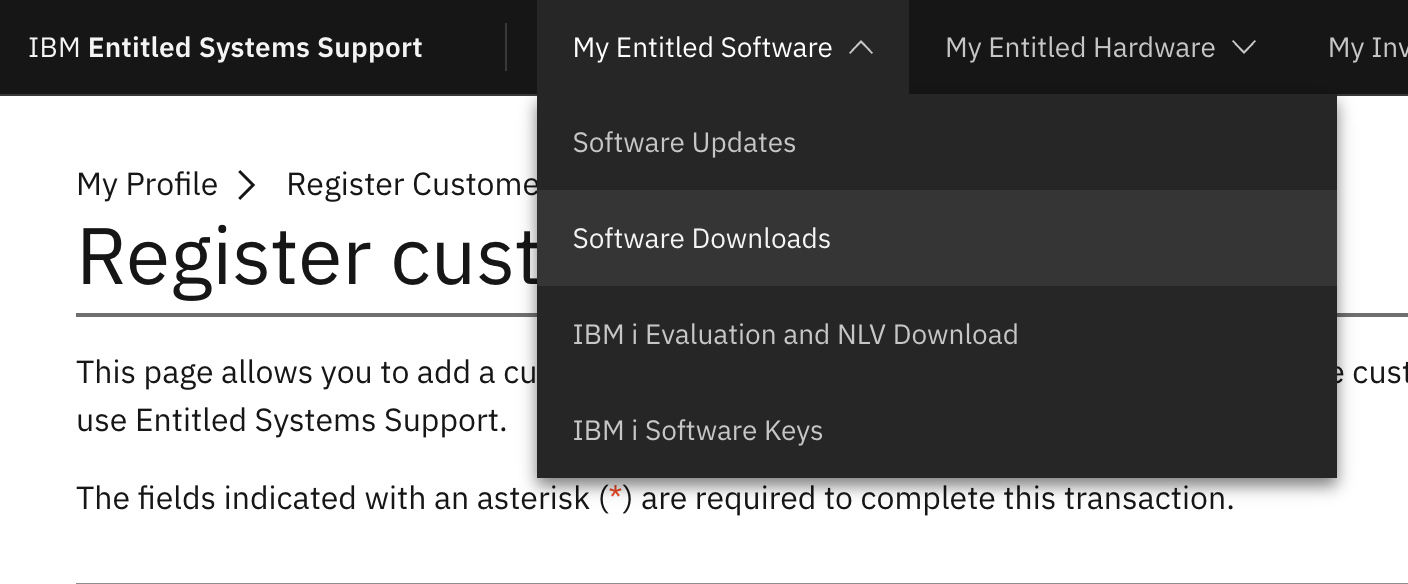Click the bold IBM wordmark in the header
This screenshot has width=1408, height=584.
click(x=53, y=47)
